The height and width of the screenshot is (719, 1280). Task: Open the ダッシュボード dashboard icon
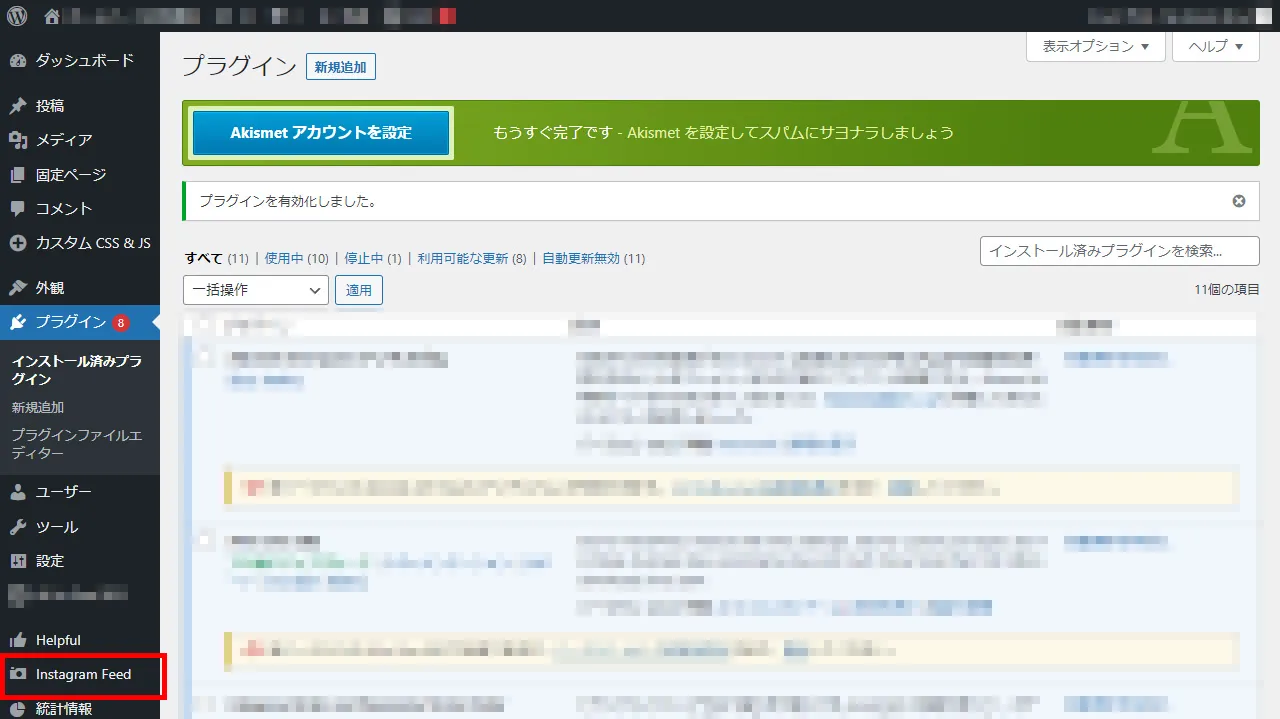pyautogui.click(x=17, y=61)
